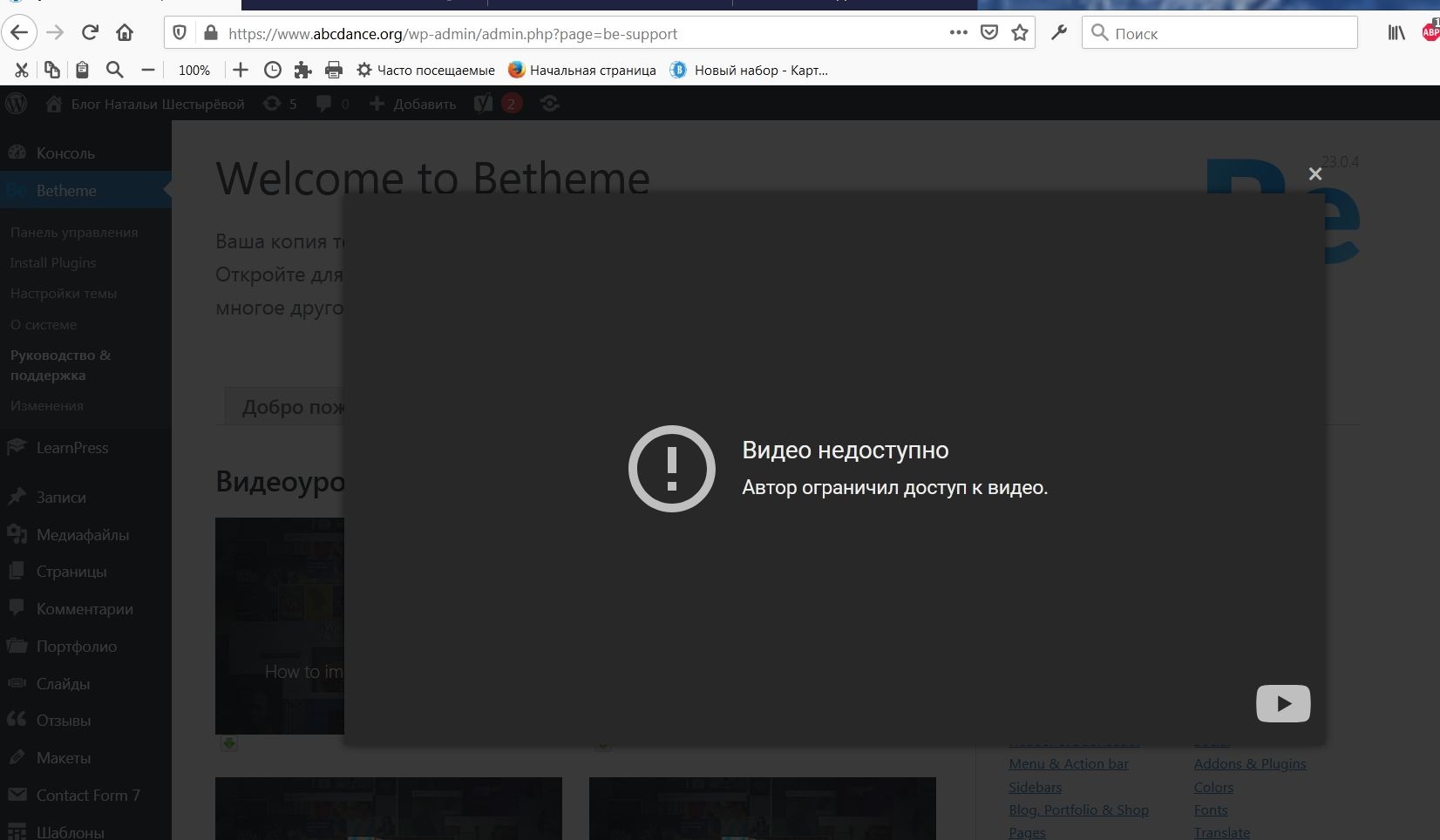Open Изменения submenu item
Screen dimensions: 1440x840
tap(47, 405)
